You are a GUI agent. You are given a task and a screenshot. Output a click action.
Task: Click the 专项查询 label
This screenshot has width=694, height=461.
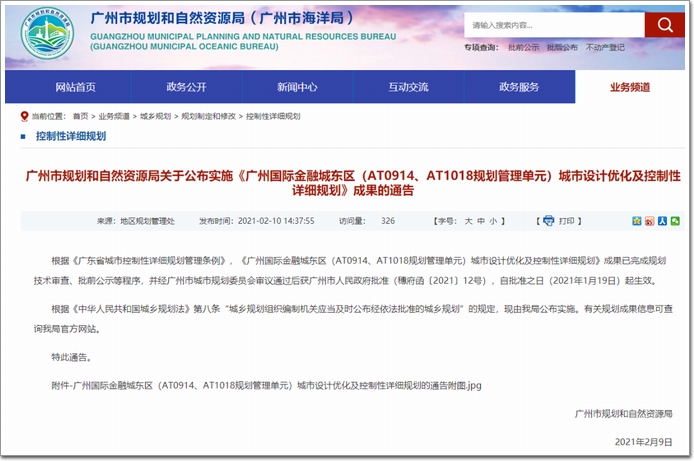(x=481, y=47)
